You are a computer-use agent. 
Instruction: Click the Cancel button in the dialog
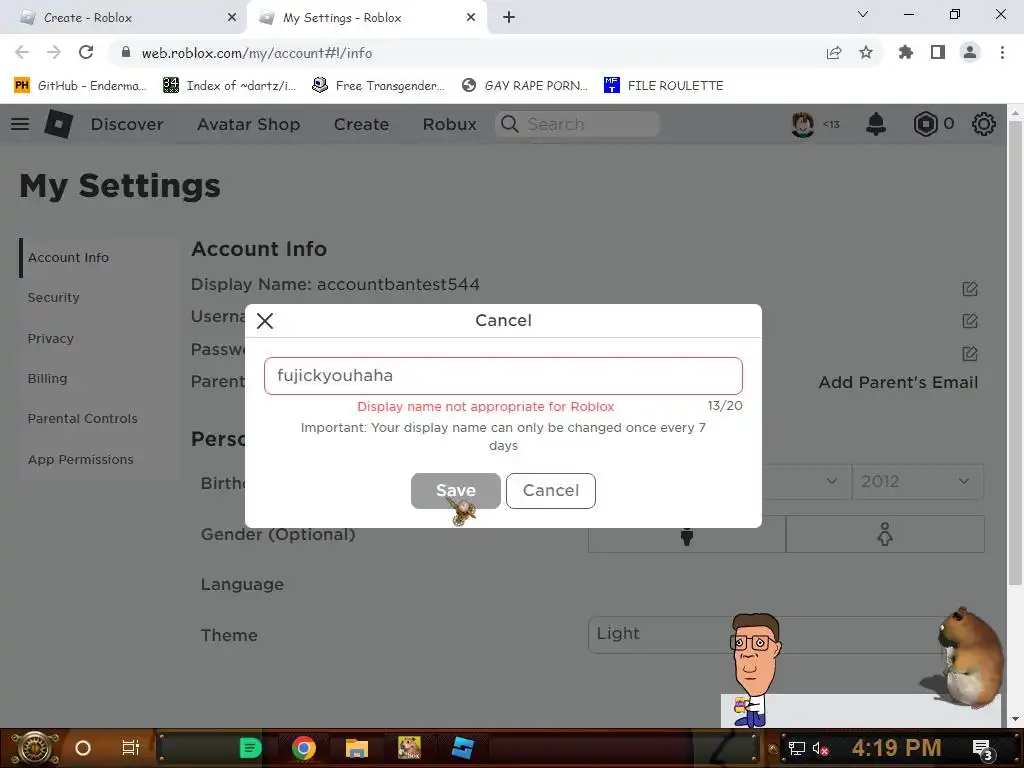[551, 490]
